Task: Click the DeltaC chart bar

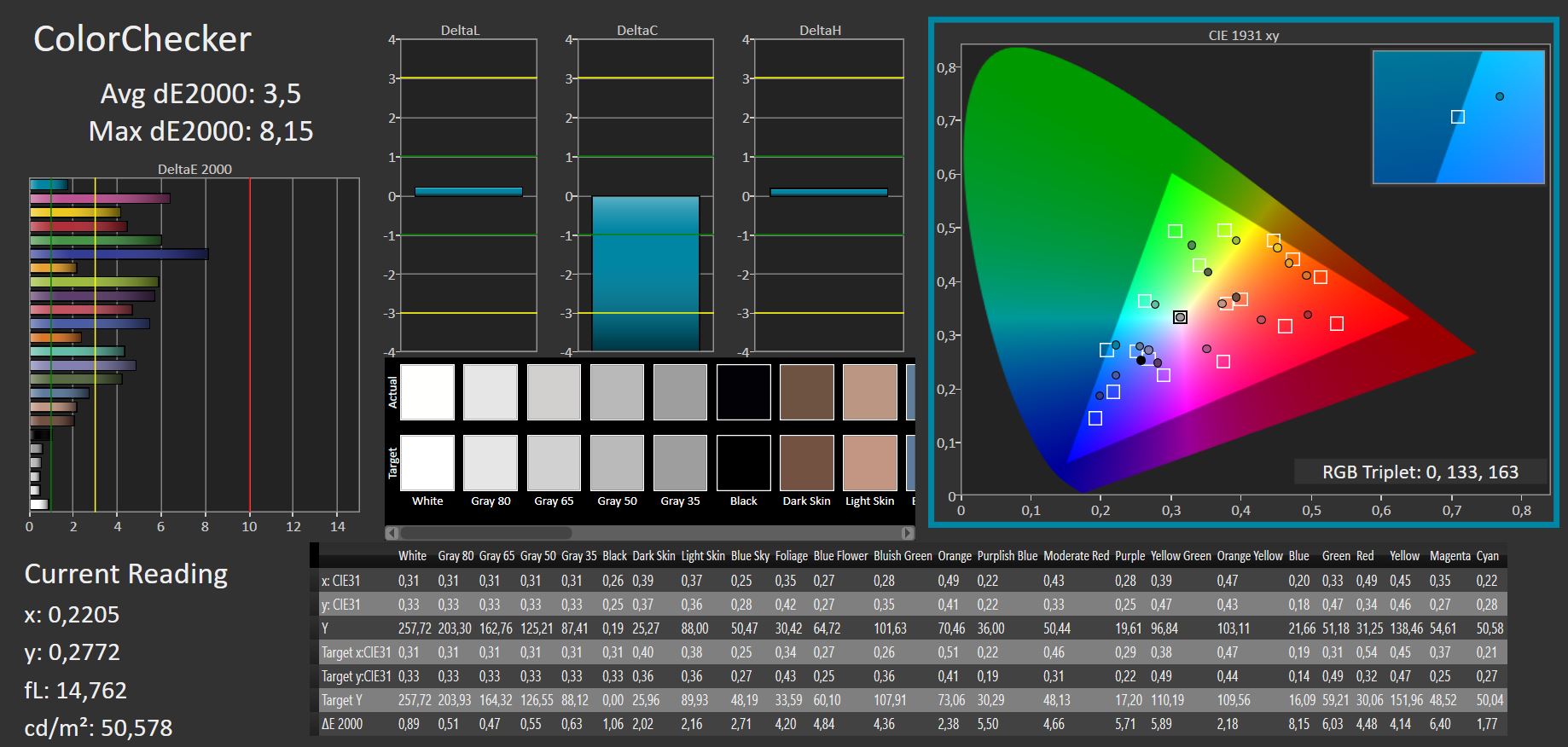Action: 645,273
